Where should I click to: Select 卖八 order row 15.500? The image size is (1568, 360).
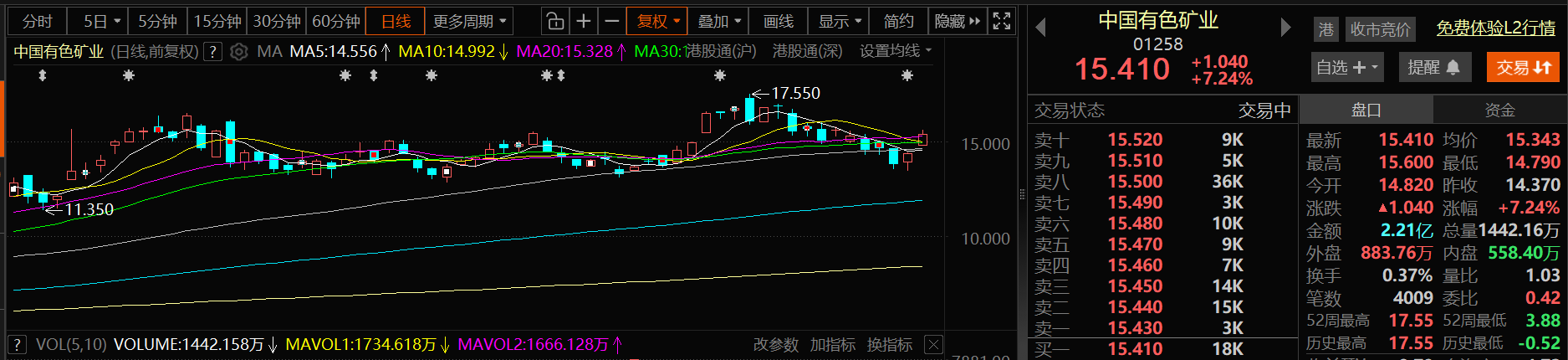point(1162,182)
